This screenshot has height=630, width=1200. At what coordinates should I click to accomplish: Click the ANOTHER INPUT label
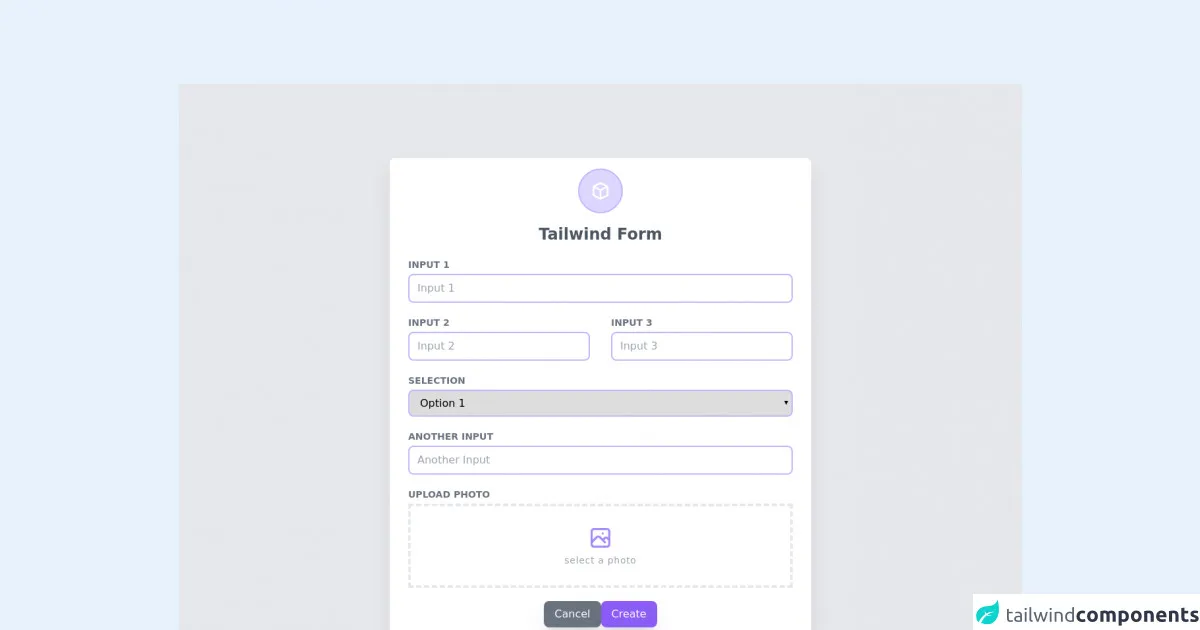click(451, 437)
